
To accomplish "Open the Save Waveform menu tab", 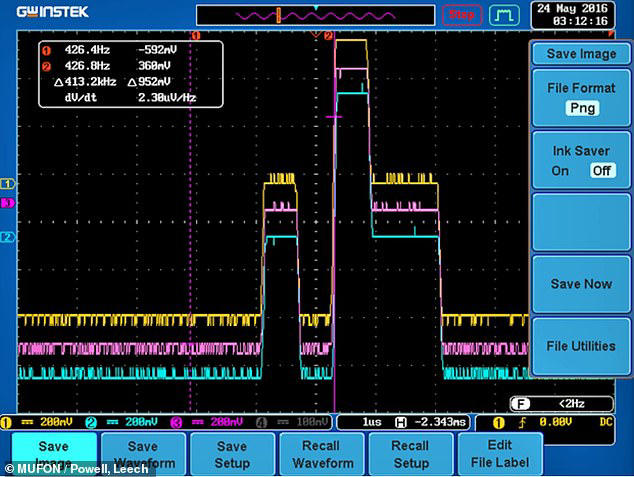I will [144, 454].
